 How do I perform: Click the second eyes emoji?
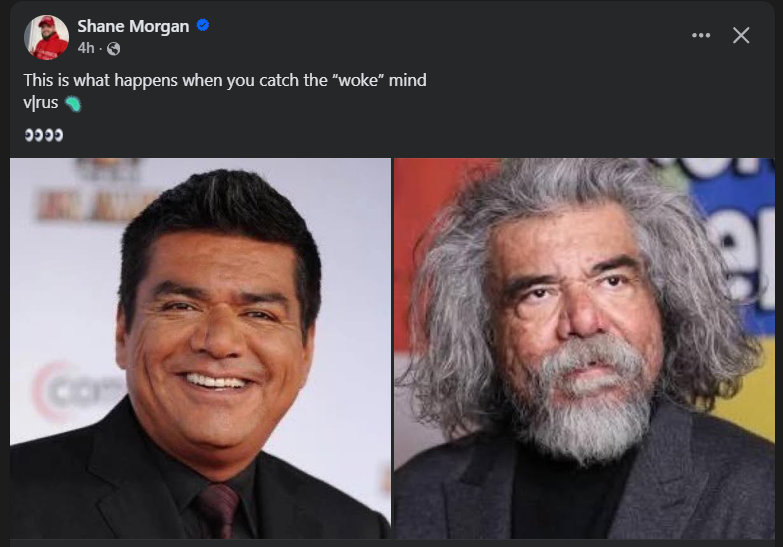pyautogui.click(x=54, y=135)
